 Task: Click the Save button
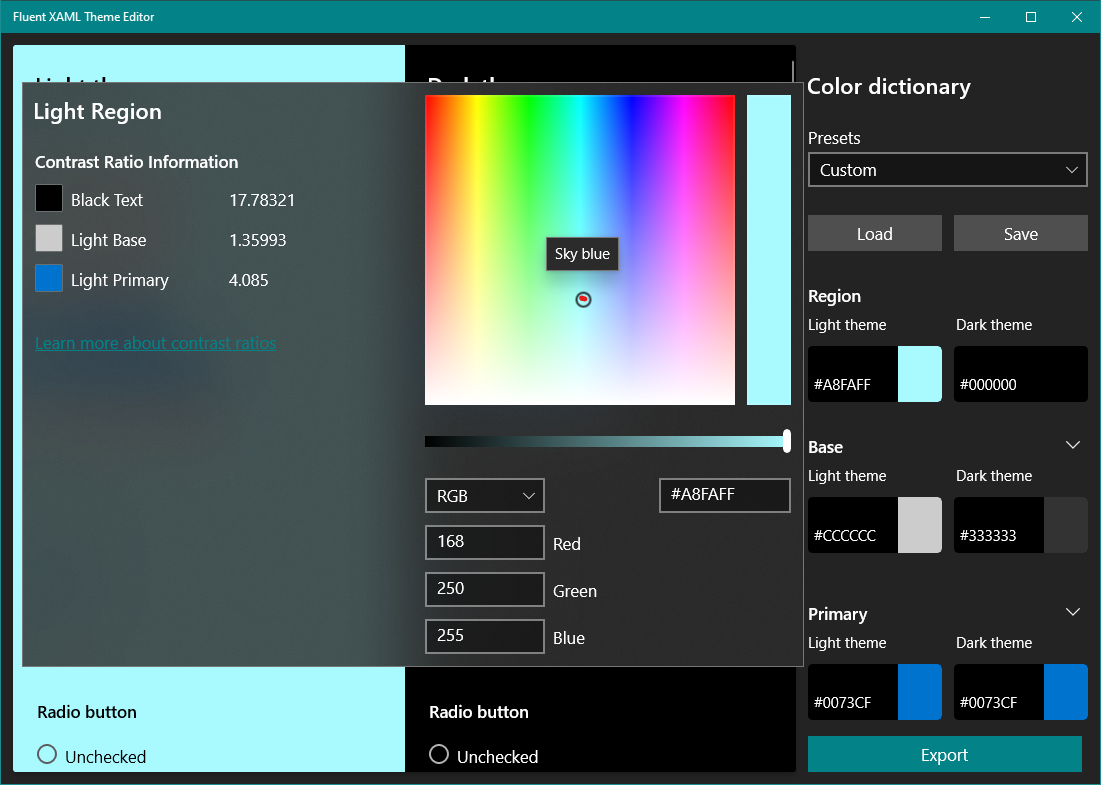point(1020,233)
